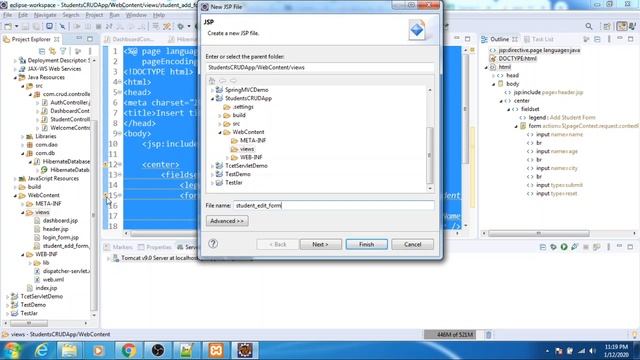The width and height of the screenshot is (640, 360).
Task: Open the File menu
Action: (7, 15)
